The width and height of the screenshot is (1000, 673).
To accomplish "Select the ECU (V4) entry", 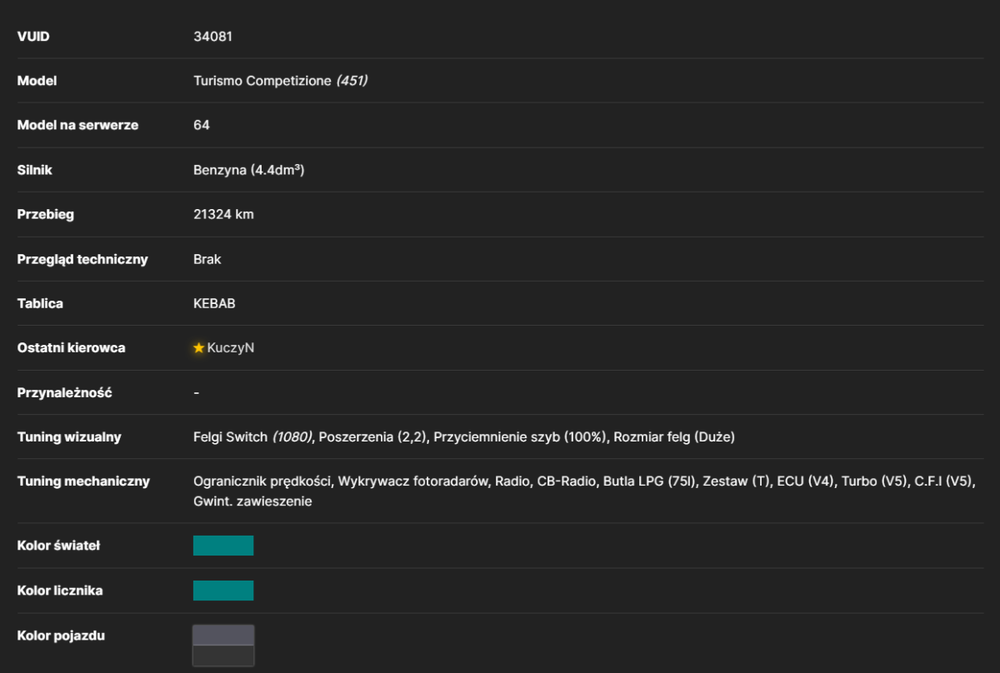I will (x=805, y=482).
